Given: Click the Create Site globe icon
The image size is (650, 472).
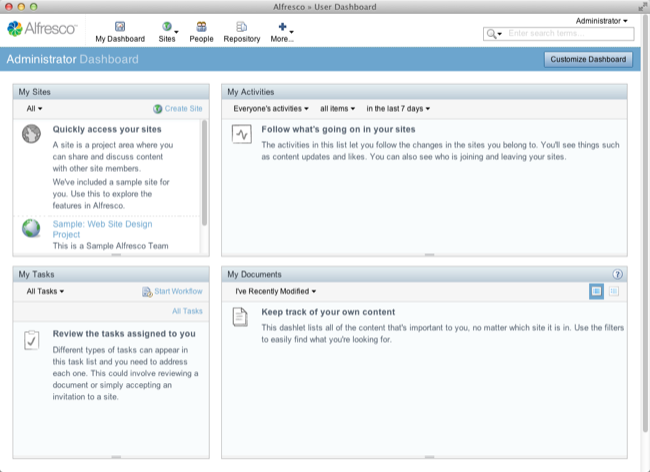Looking at the screenshot, I should point(158,109).
